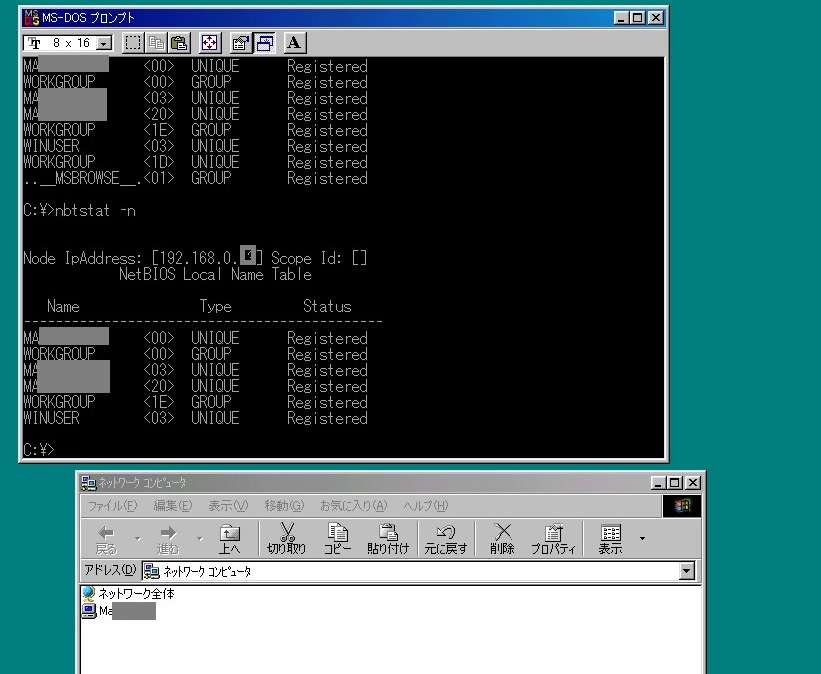
Task: Switch MS-DOS prompt to full screen
Action: [210, 43]
